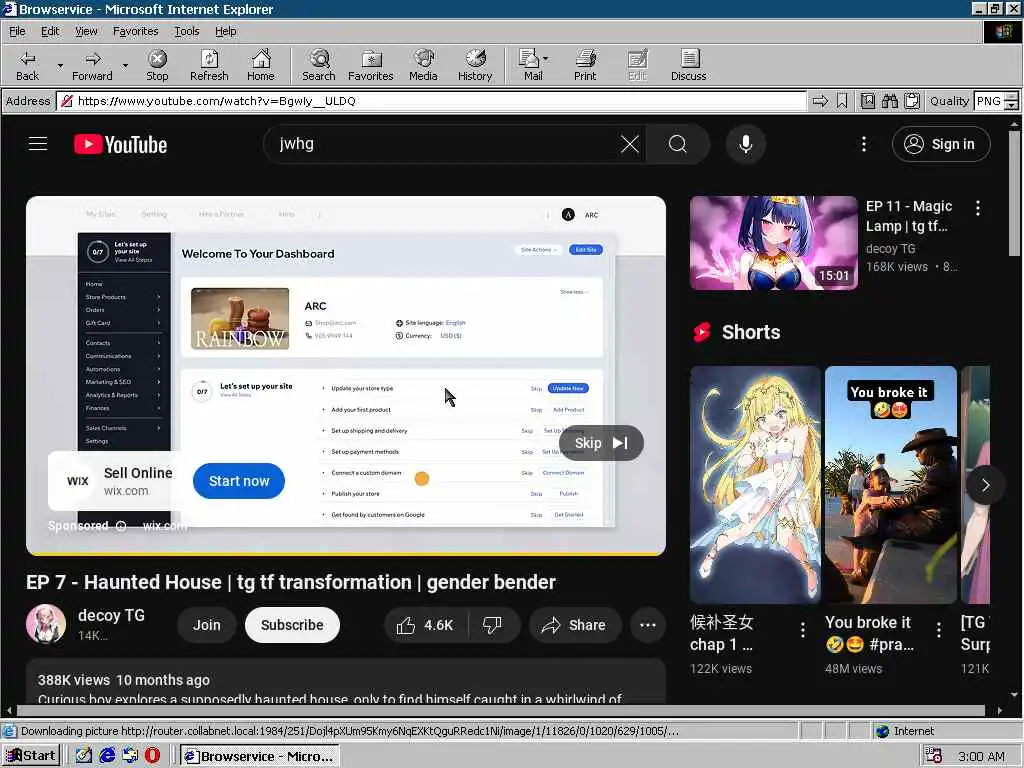
Task: Open the File menu
Action: pyautogui.click(x=17, y=31)
